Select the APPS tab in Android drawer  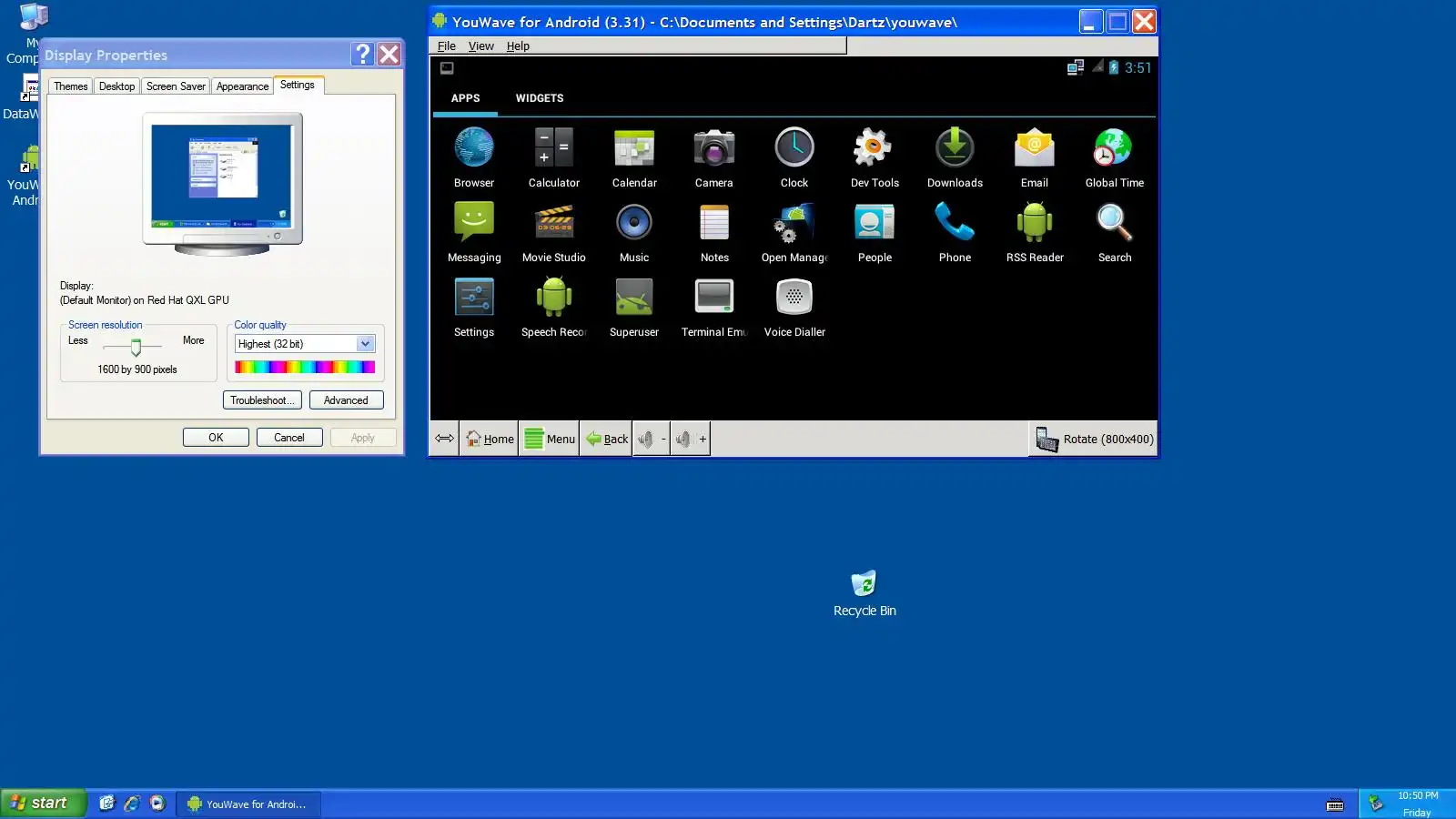[x=465, y=98]
